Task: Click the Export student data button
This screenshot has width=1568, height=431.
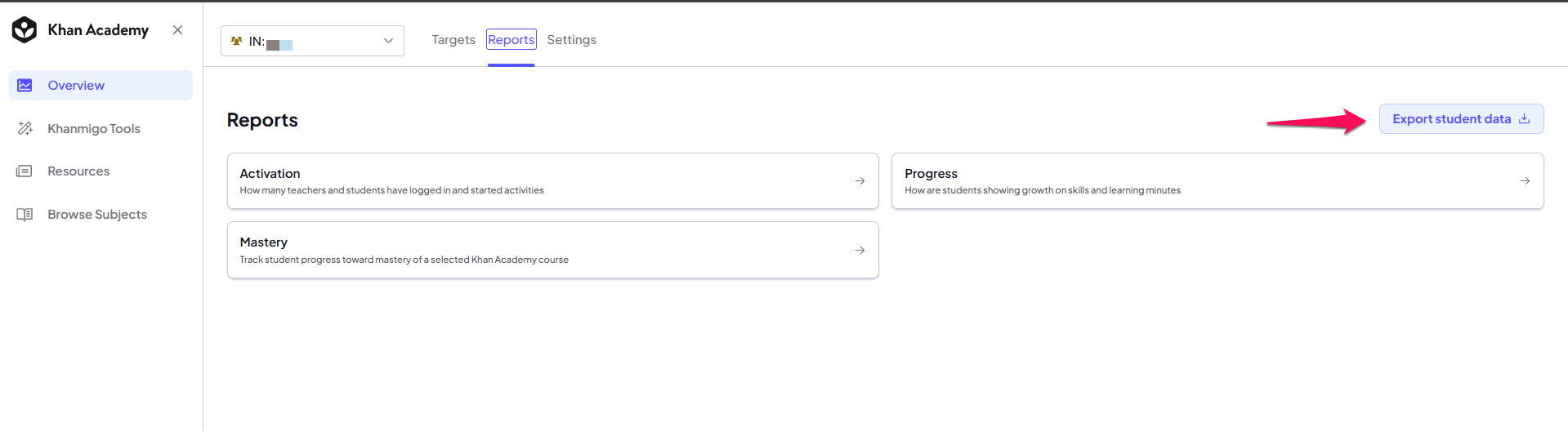Action: 1461,119
